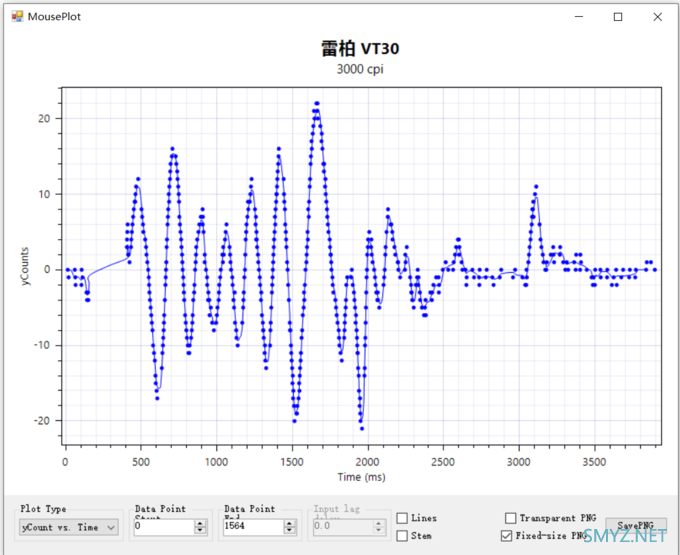Enable the Stem checkbox
Image resolution: width=680 pixels, height=555 pixels.
(402, 536)
